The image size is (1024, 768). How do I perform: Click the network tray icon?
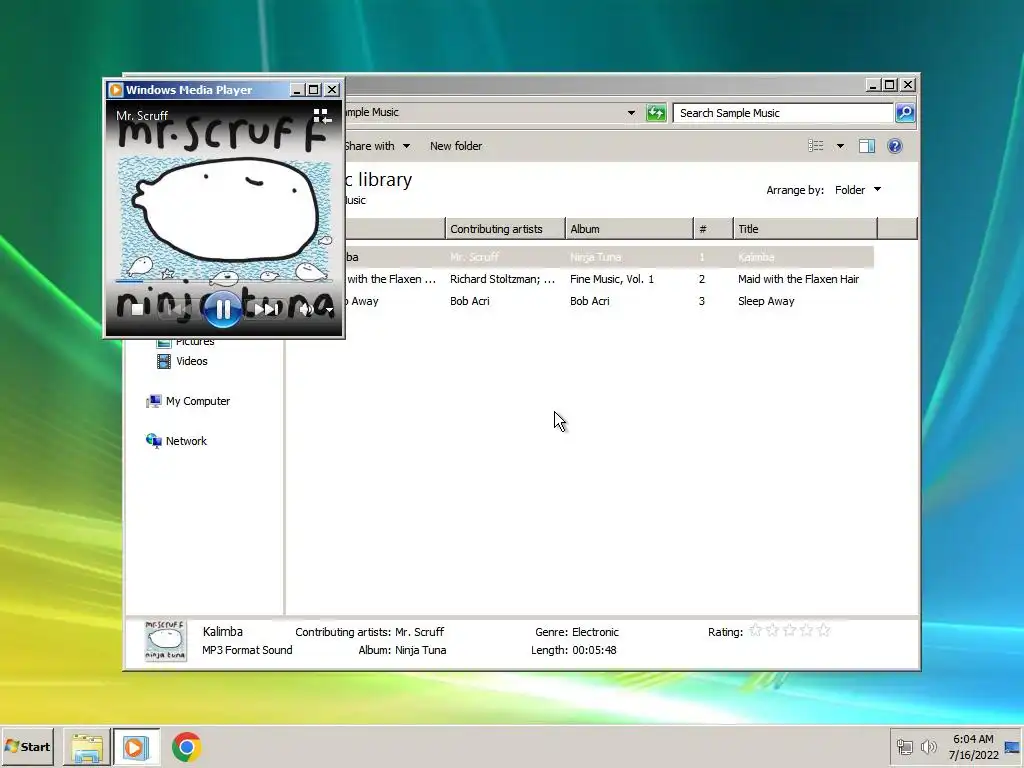(x=904, y=746)
